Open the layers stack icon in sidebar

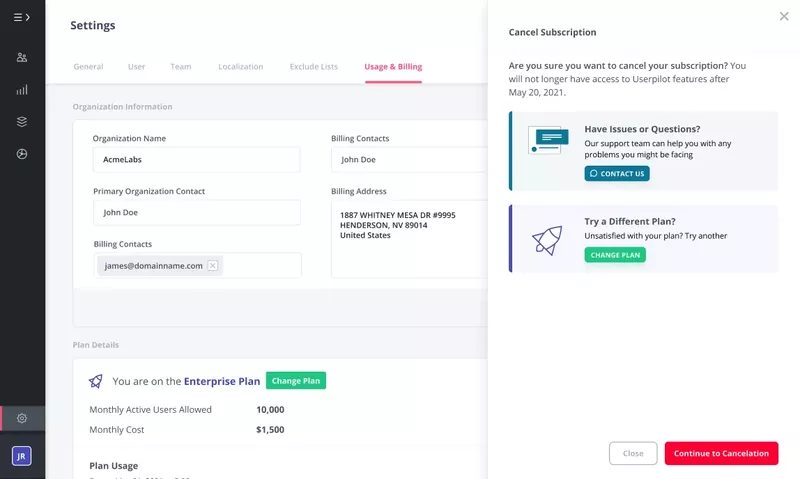click(x=21, y=122)
